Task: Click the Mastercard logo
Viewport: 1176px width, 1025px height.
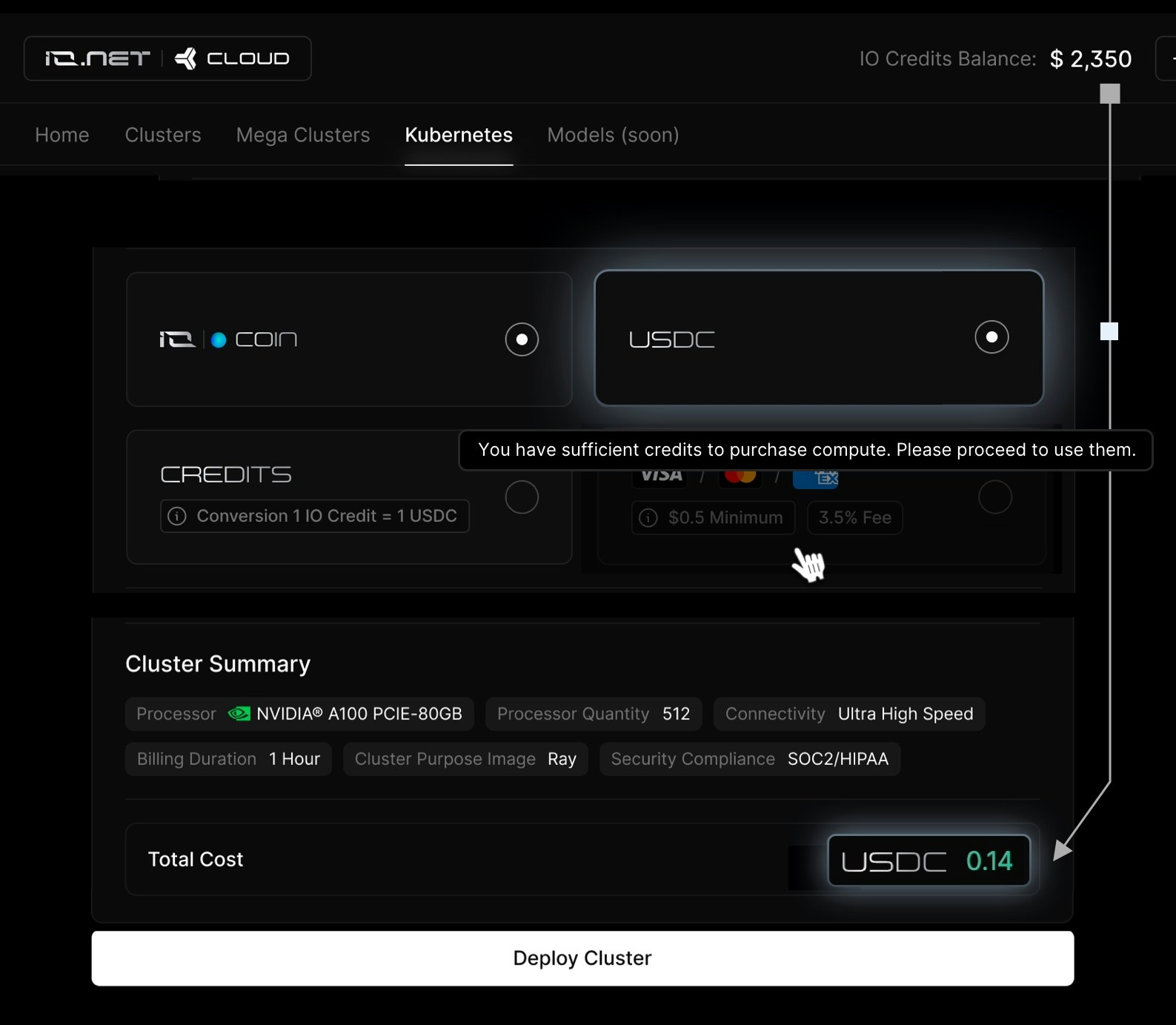Action: (740, 476)
